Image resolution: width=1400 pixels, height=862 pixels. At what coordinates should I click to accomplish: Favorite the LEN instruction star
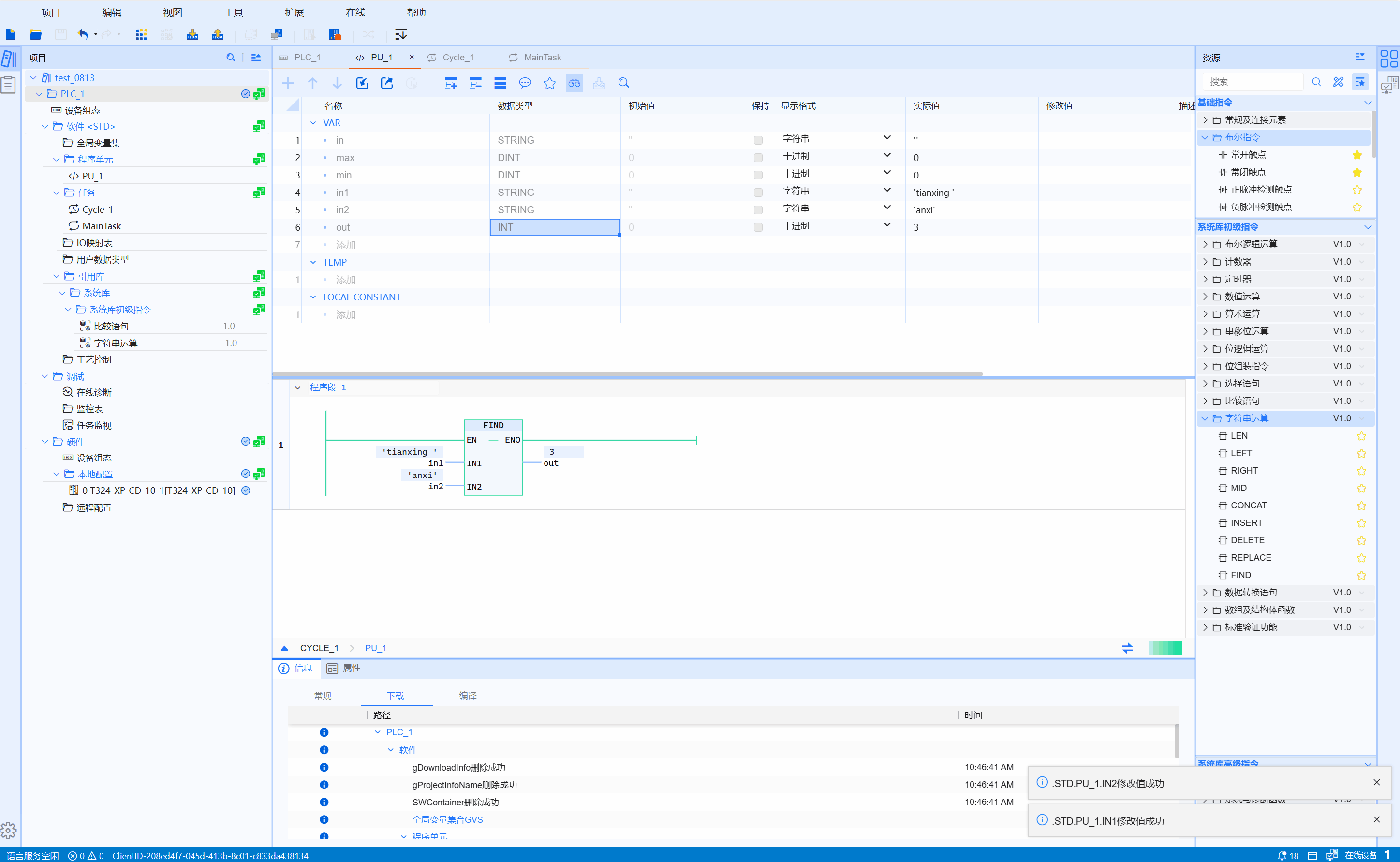(1361, 436)
